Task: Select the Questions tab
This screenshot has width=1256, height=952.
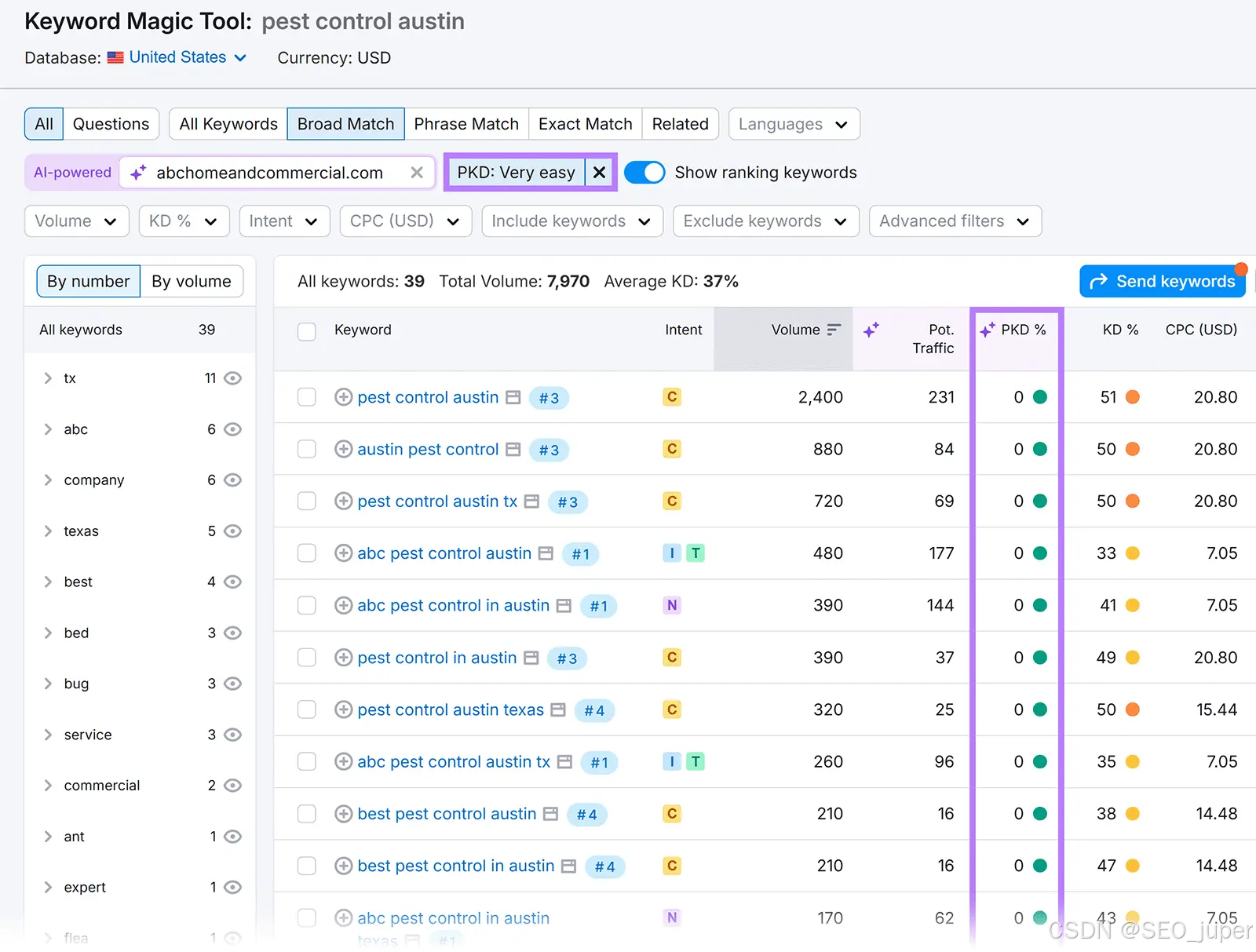Action: [x=111, y=124]
